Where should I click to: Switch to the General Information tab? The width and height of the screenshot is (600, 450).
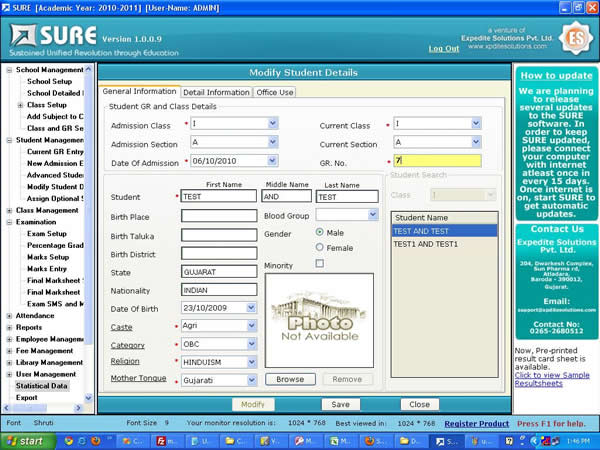tap(139, 91)
